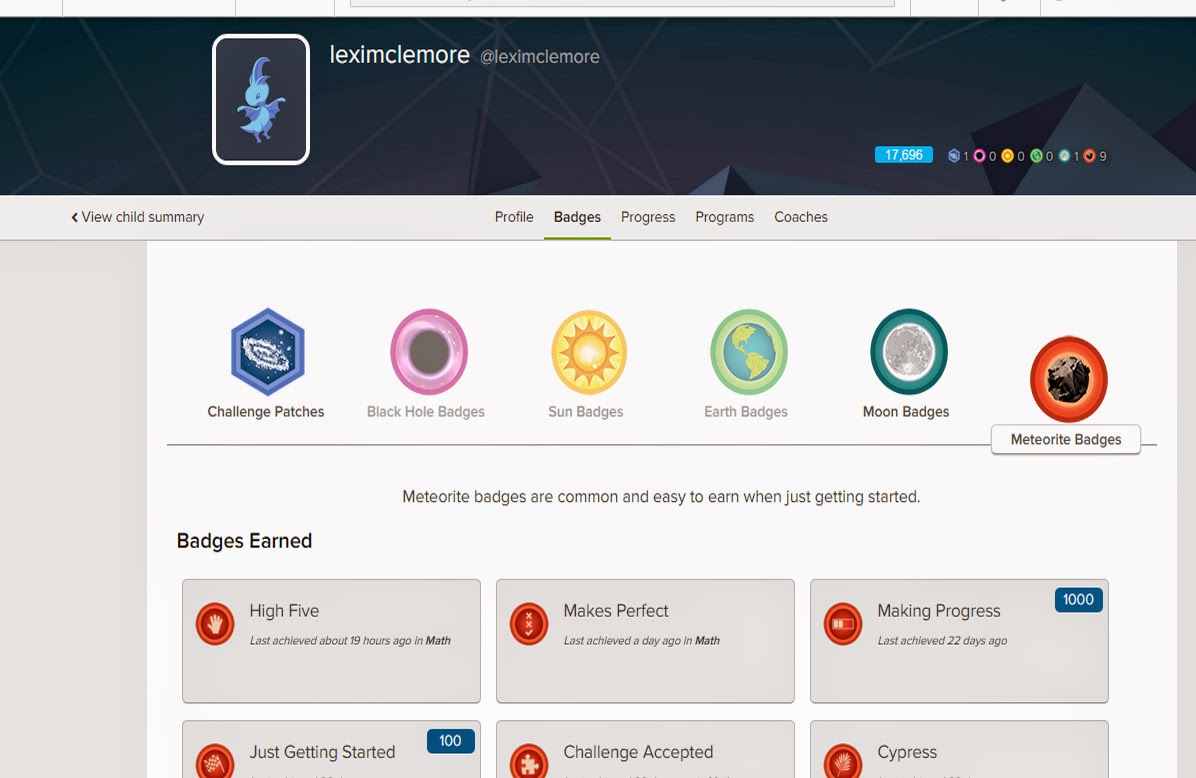Click the Moon Badges label

(x=906, y=412)
